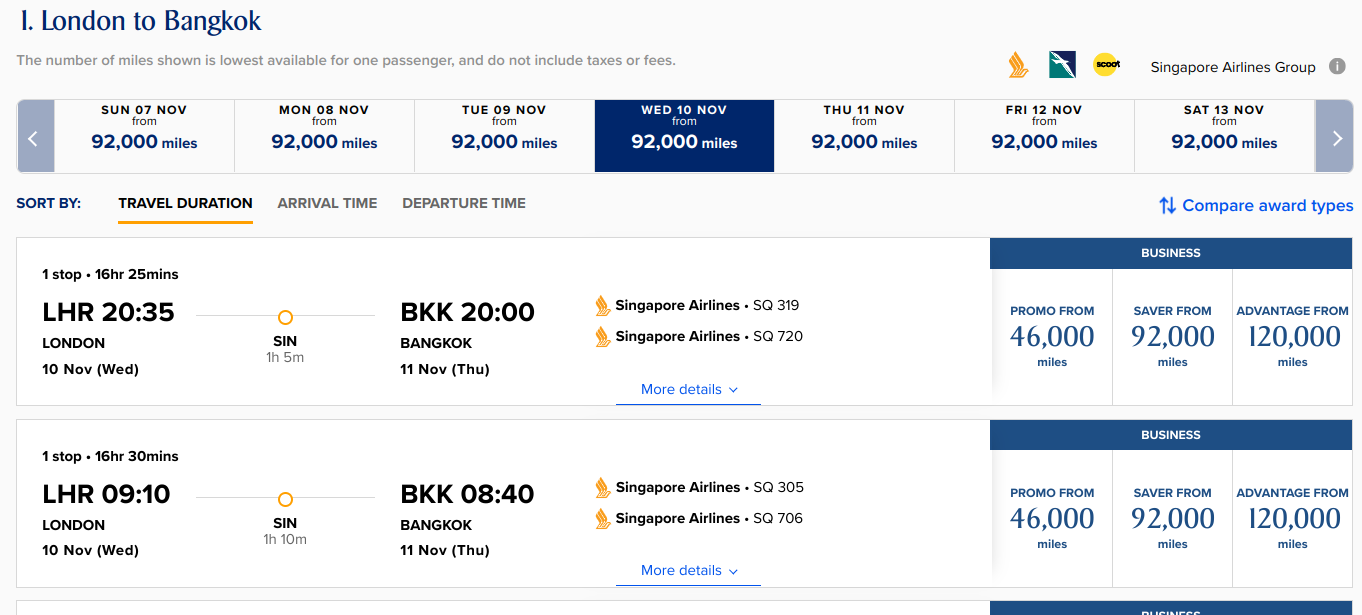Screen dimensions: 1362x615
Task: Click the SIN stopover circle in second flight
Action: [x=285, y=499]
